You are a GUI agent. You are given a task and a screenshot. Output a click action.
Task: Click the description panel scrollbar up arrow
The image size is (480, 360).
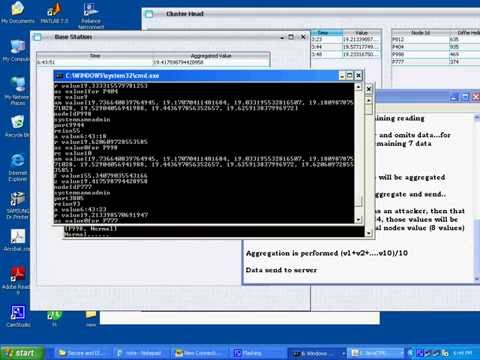tap(477, 117)
